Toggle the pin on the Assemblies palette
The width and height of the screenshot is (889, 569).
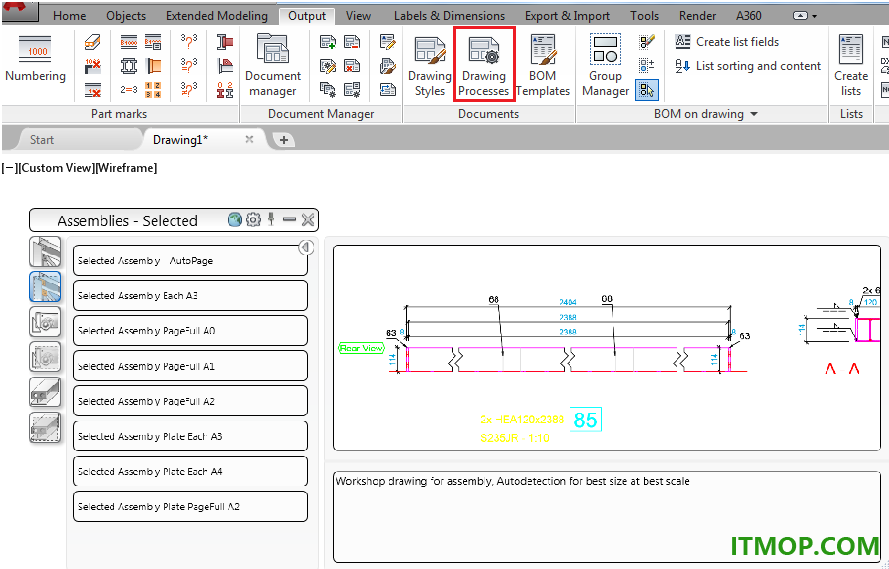point(272,219)
